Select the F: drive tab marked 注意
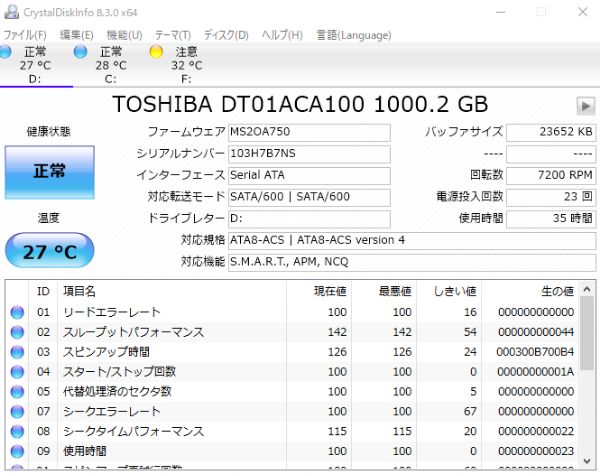 tap(187, 65)
